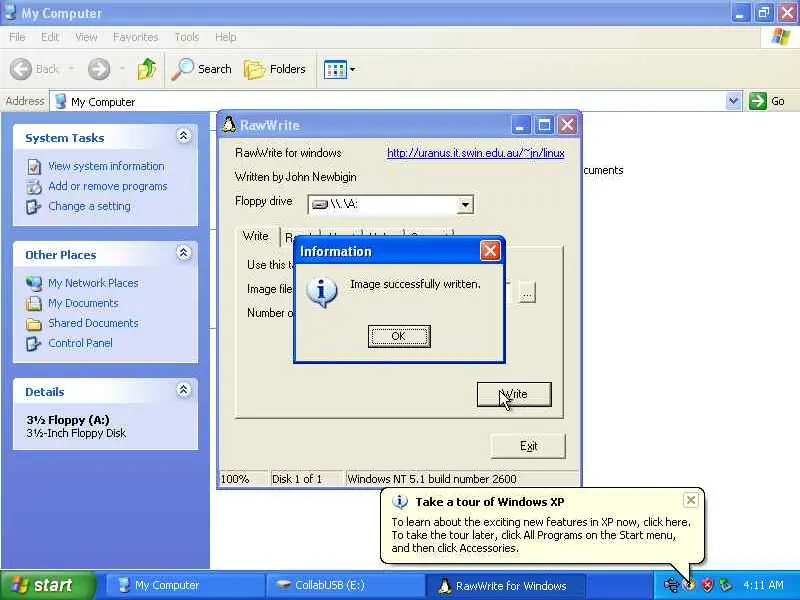The height and width of the screenshot is (600, 800).
Task: Open the Start menu
Action: [48, 585]
